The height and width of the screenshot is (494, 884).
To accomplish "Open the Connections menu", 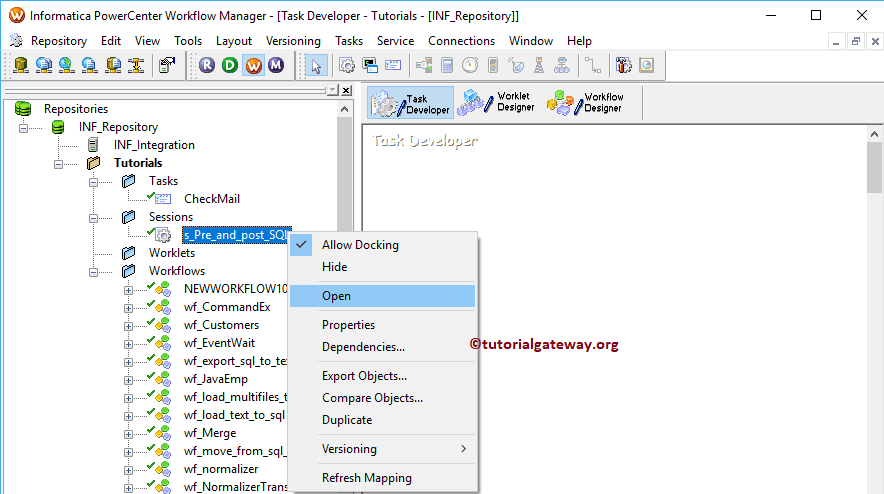I will [x=461, y=41].
